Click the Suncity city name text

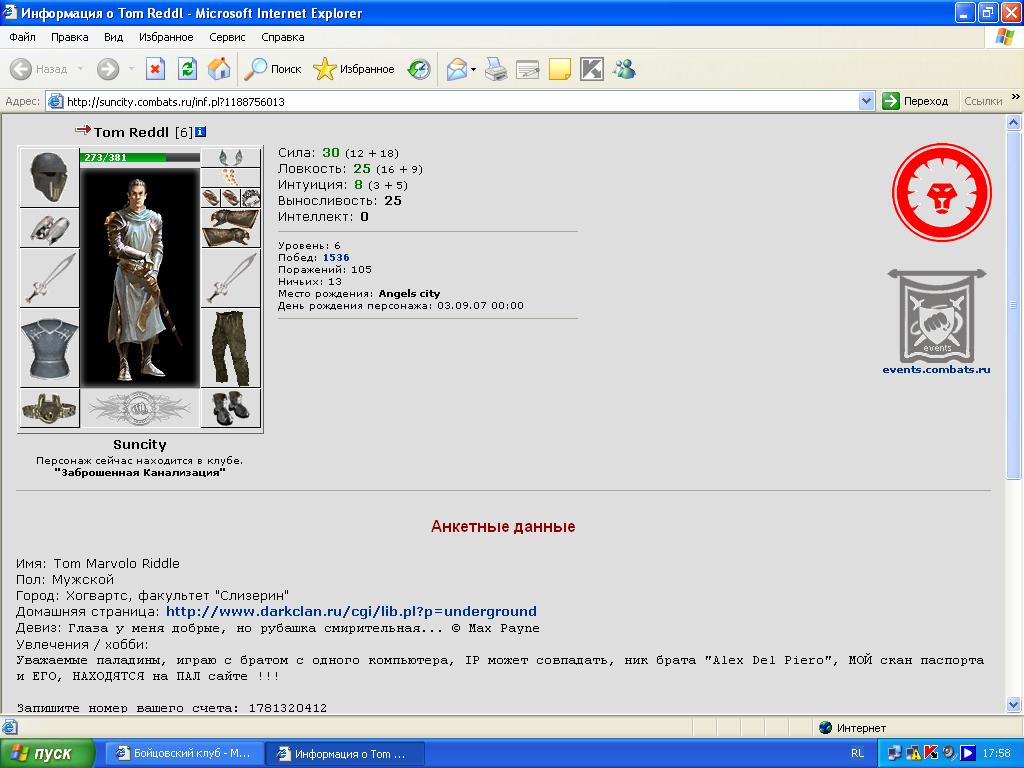[140, 445]
